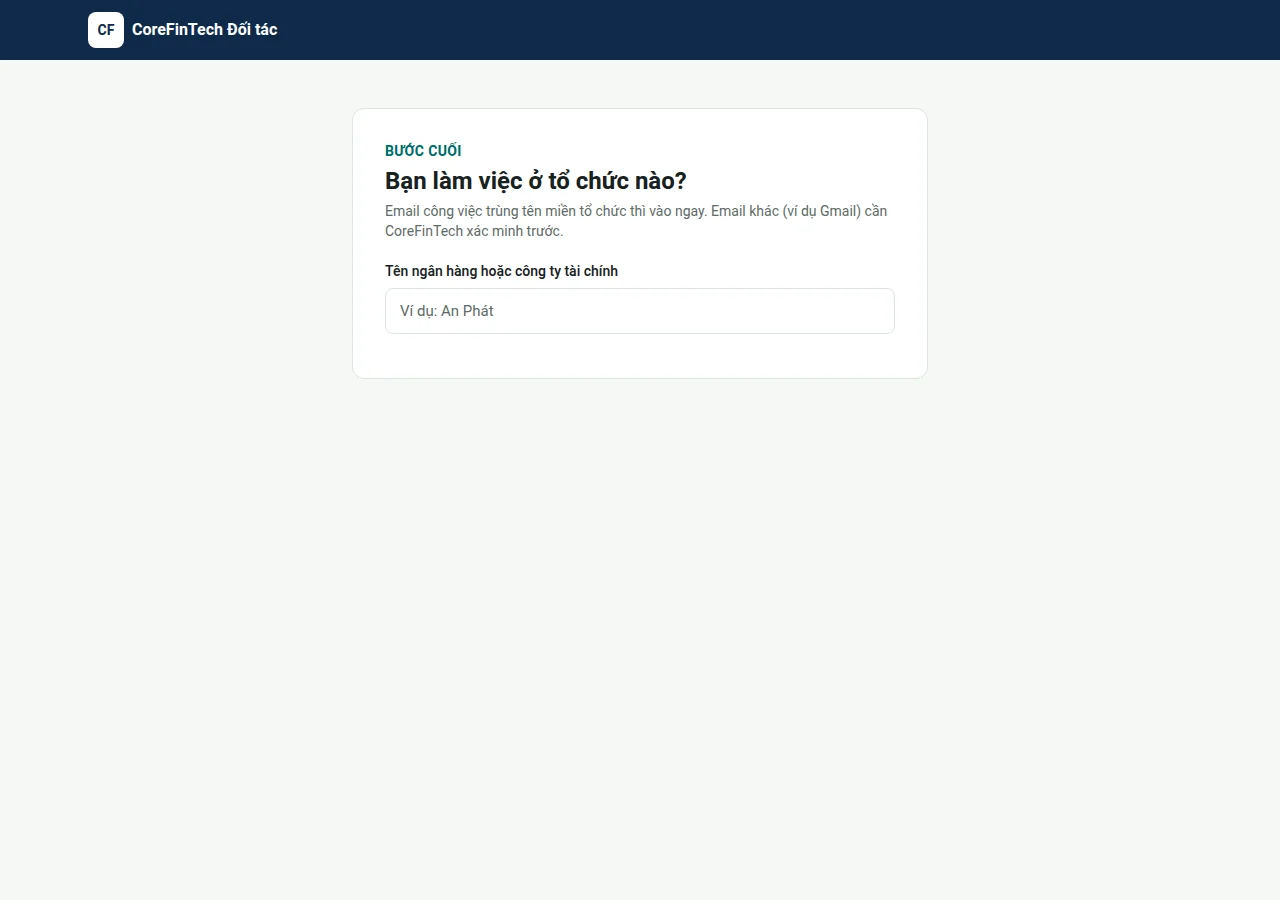Click the label "Tên ngân hàng hoặc công ty tài chính"
The height and width of the screenshot is (900, 1280).
pyautogui.click(x=501, y=271)
